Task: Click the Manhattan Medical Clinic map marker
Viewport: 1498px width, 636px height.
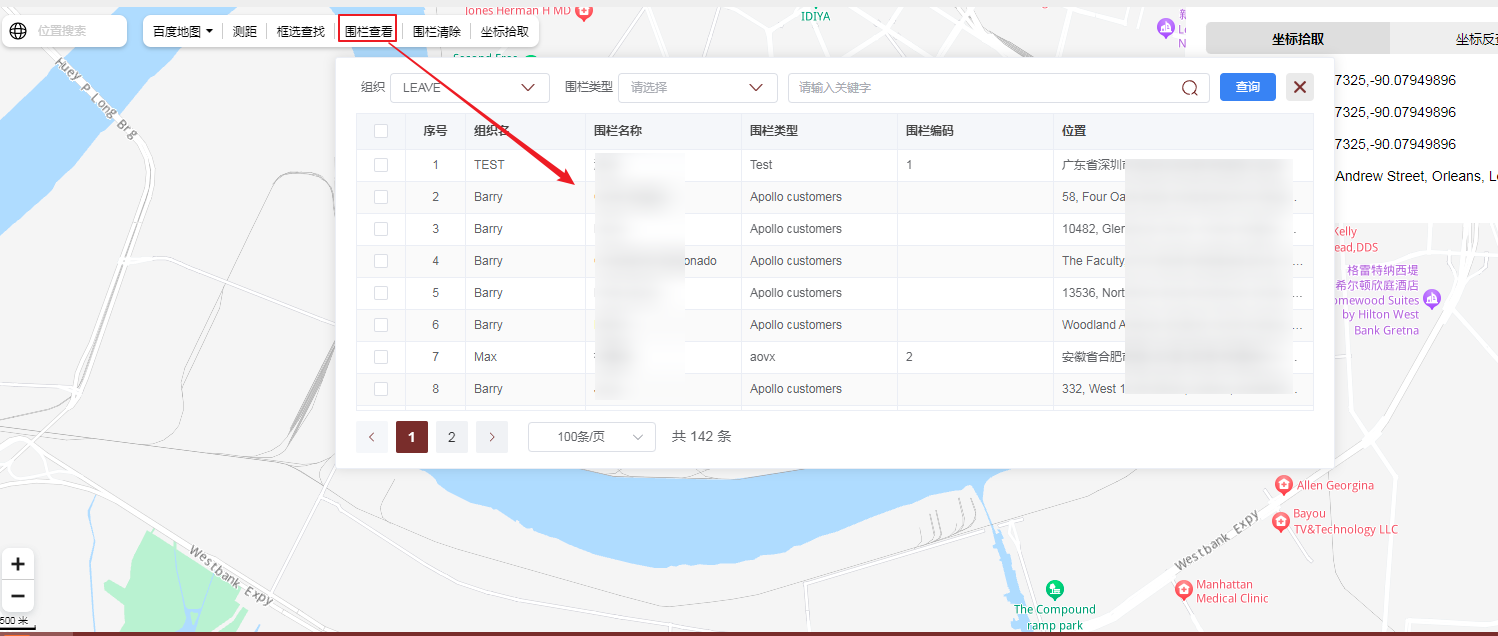Action: point(1184,590)
